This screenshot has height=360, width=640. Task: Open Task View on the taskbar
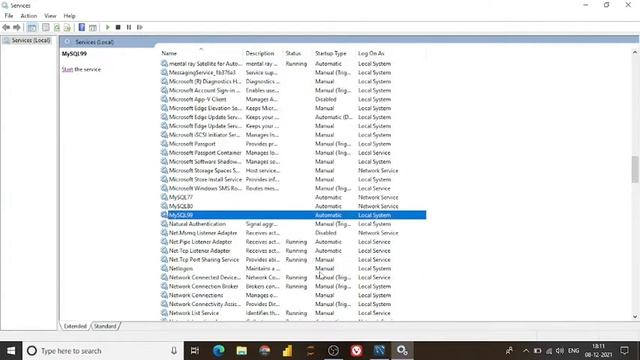[195, 351]
